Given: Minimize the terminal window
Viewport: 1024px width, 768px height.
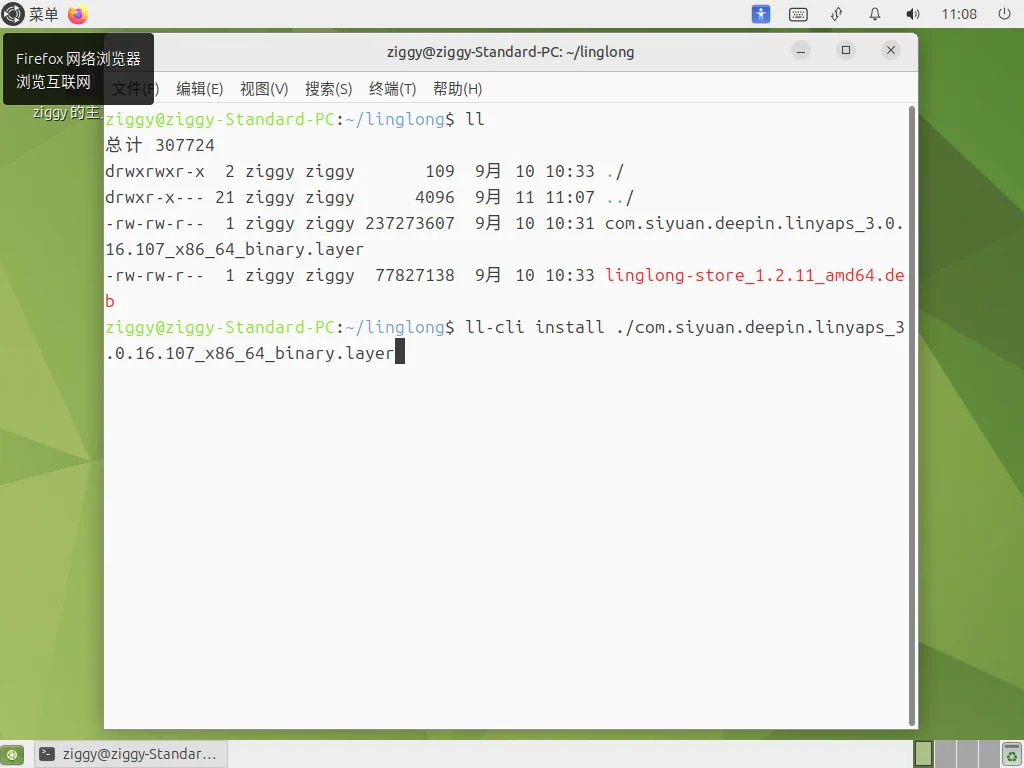Looking at the screenshot, I should point(801,51).
